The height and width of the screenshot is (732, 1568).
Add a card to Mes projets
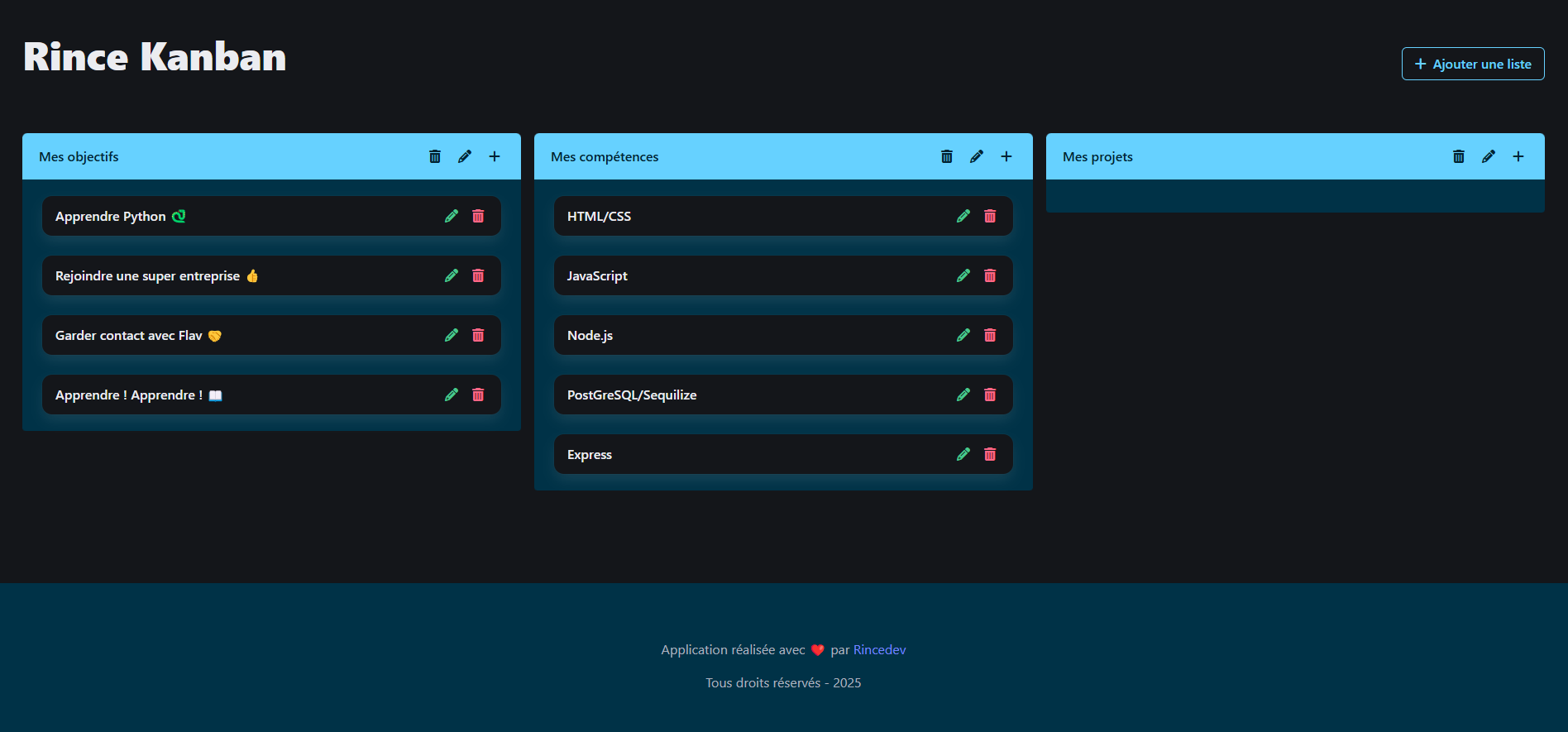click(1518, 156)
